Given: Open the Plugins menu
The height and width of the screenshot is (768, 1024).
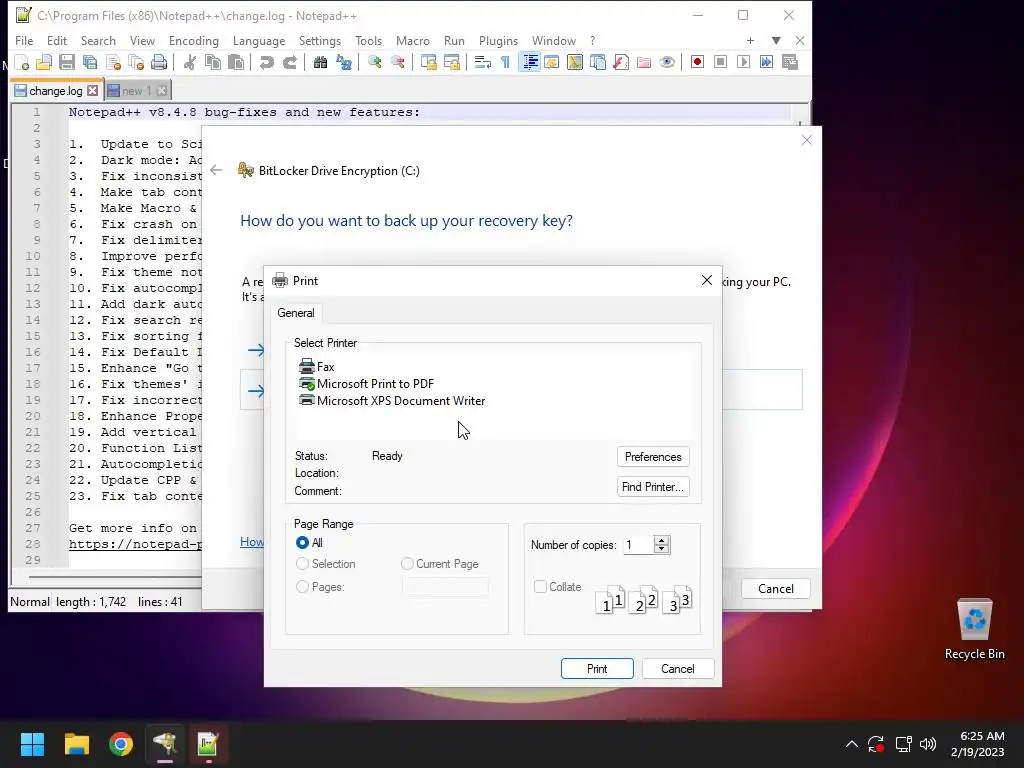Looking at the screenshot, I should pyautogui.click(x=498, y=40).
